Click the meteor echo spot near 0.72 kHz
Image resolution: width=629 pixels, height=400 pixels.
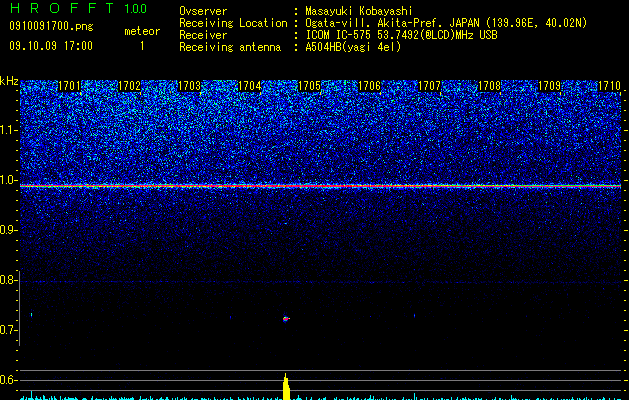point(286,319)
